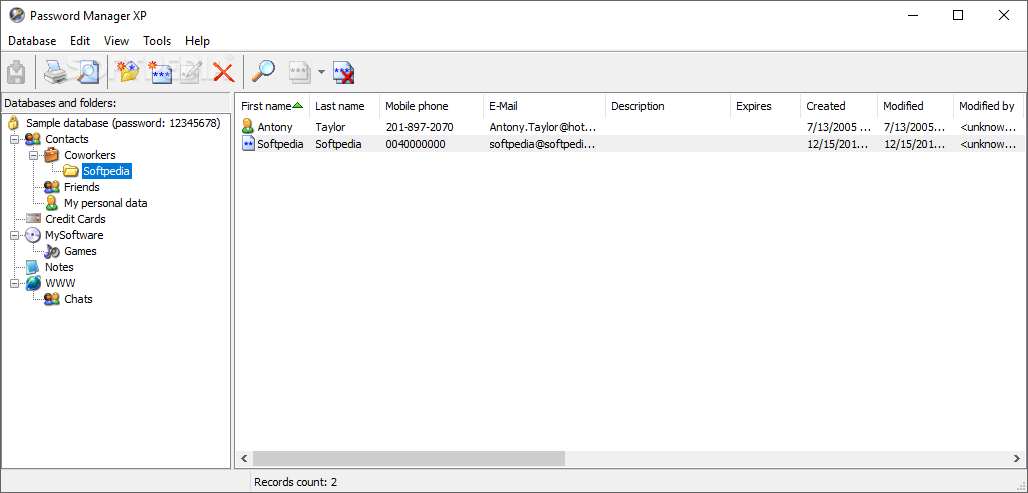Open the Tools menu
Viewport: 1028px width, 493px height.
pyautogui.click(x=157, y=41)
